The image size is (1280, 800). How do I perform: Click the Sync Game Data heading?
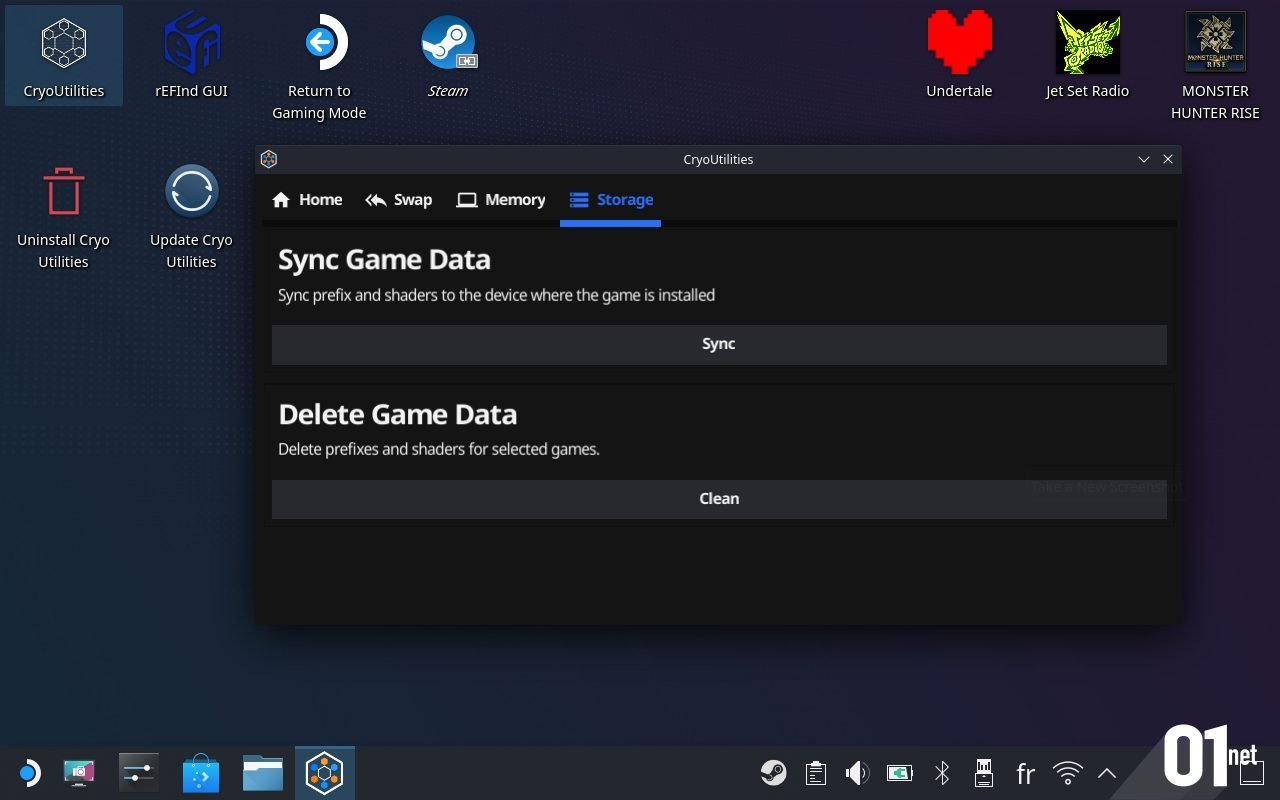pos(385,260)
